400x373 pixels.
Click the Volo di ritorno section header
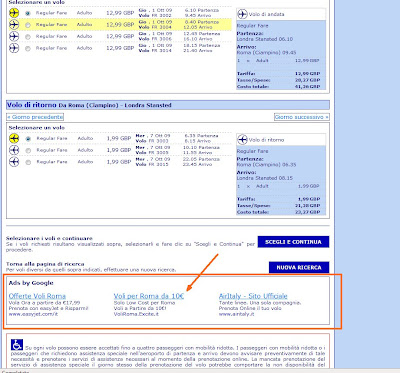click(x=168, y=105)
